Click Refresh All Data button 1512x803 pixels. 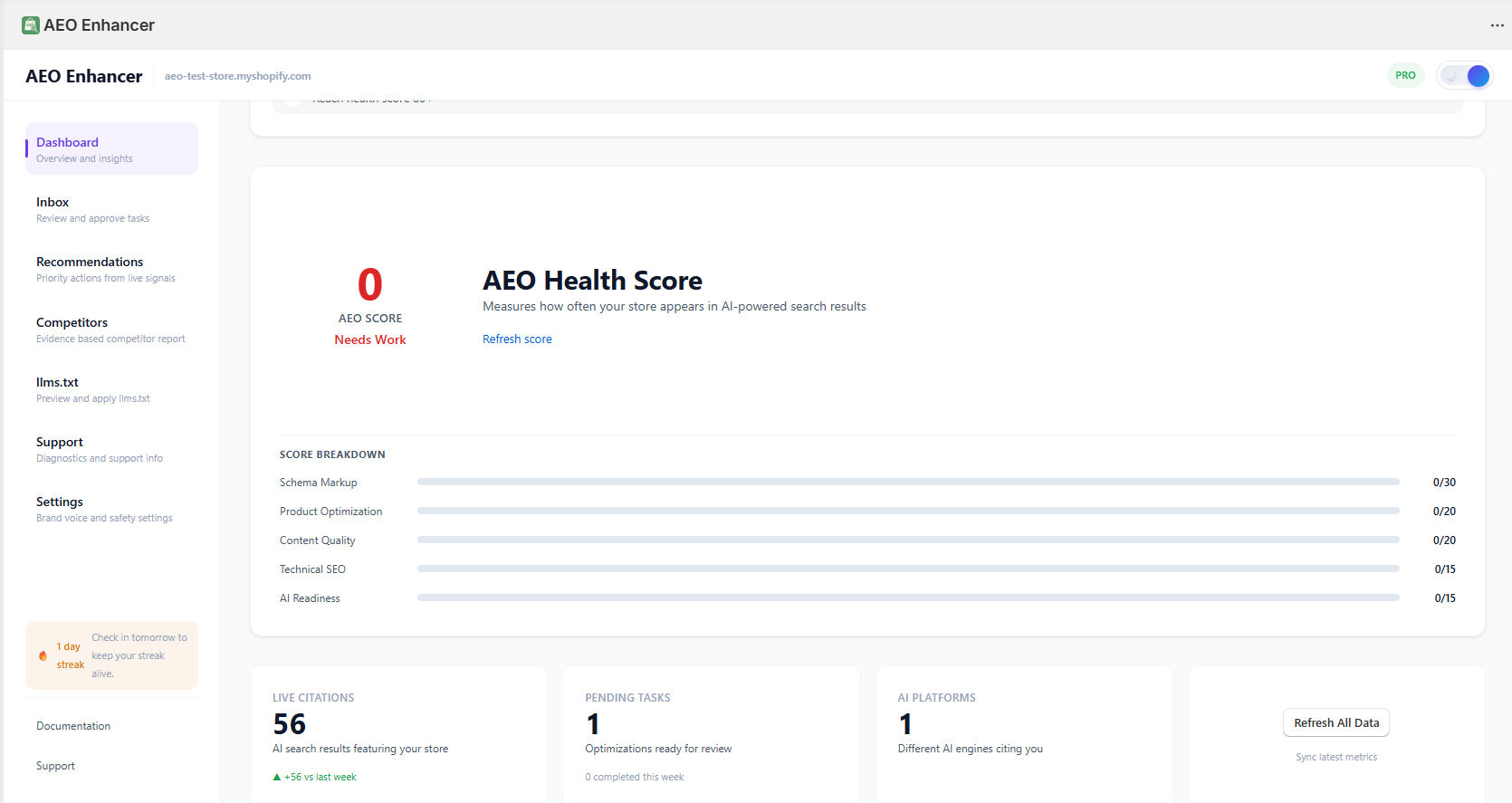[1336, 722]
